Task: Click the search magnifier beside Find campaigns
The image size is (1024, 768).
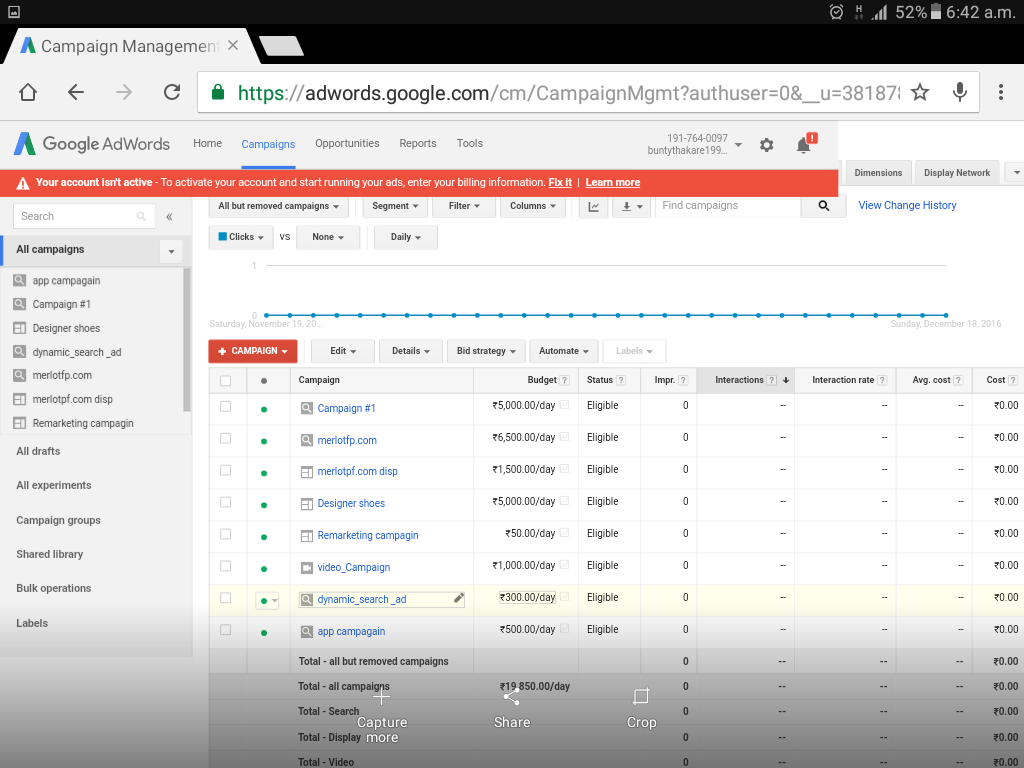Action: 824,206
